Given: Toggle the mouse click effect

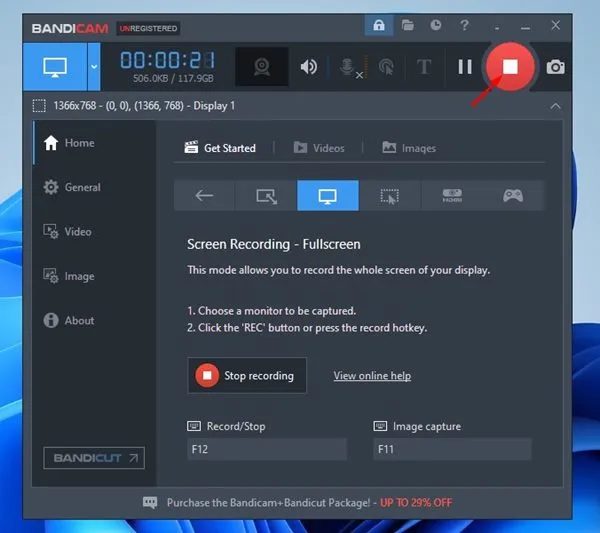Looking at the screenshot, I should pos(386,67).
